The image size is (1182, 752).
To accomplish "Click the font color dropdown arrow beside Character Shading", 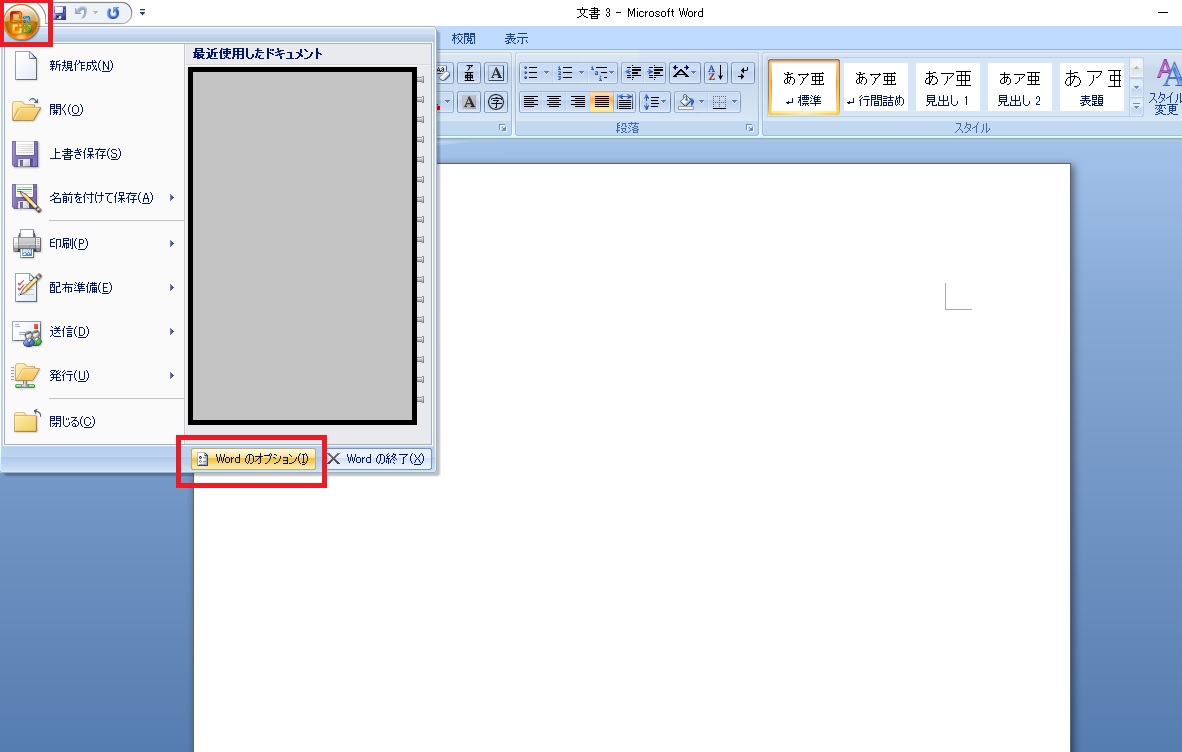I will 447,102.
